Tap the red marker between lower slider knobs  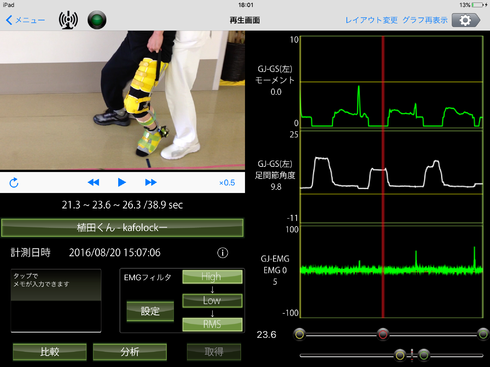click(412, 355)
